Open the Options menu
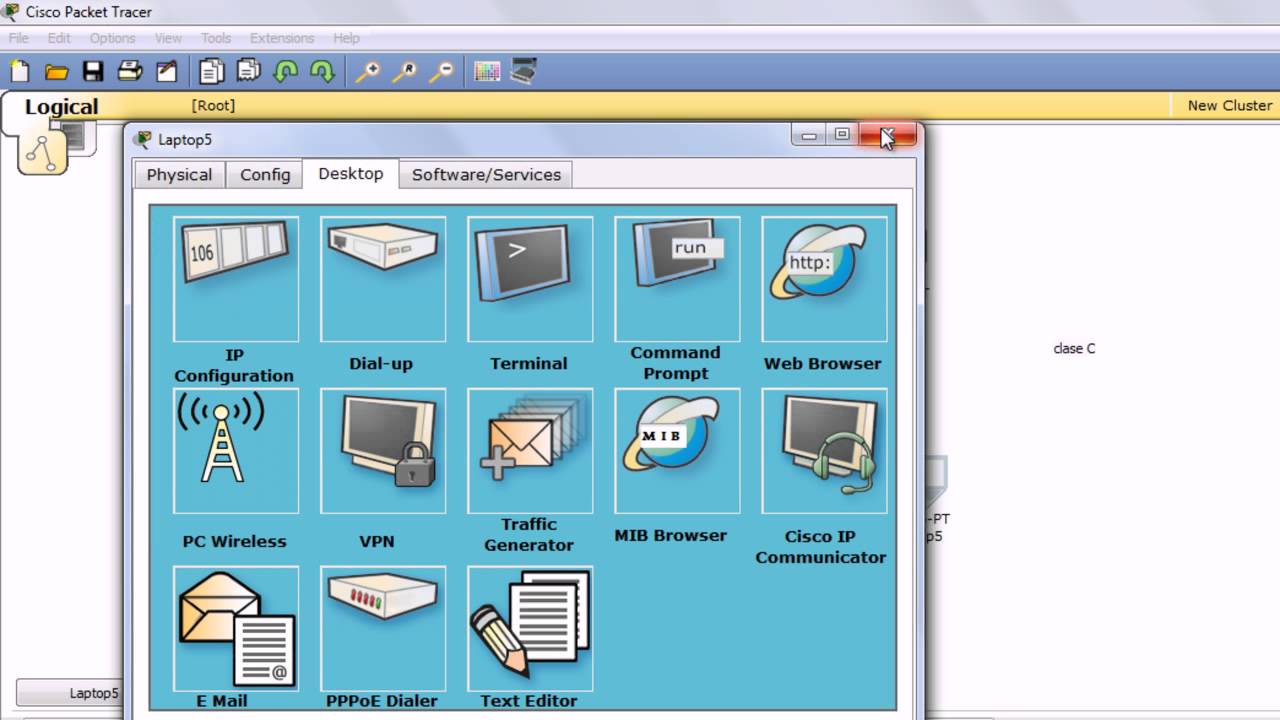This screenshot has width=1280, height=720. pyautogui.click(x=112, y=38)
